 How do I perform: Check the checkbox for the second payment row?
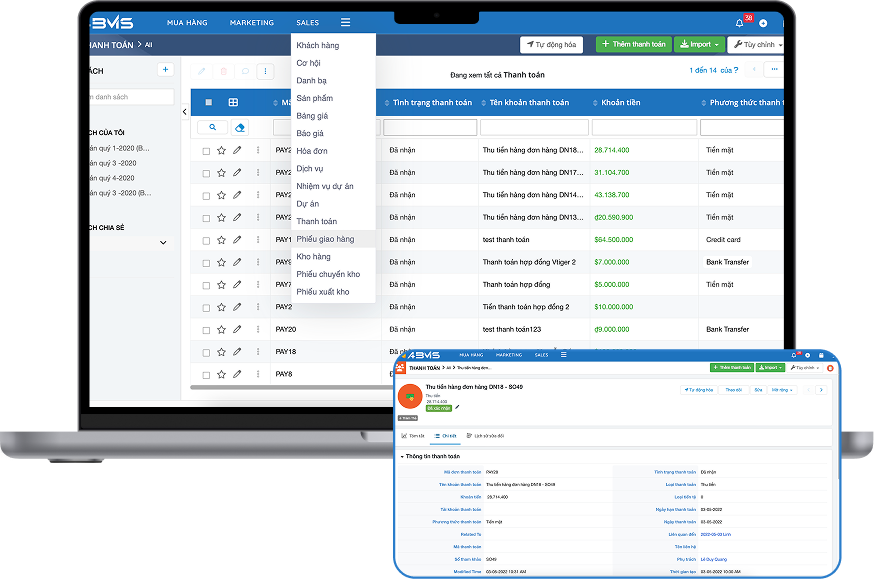[206, 173]
